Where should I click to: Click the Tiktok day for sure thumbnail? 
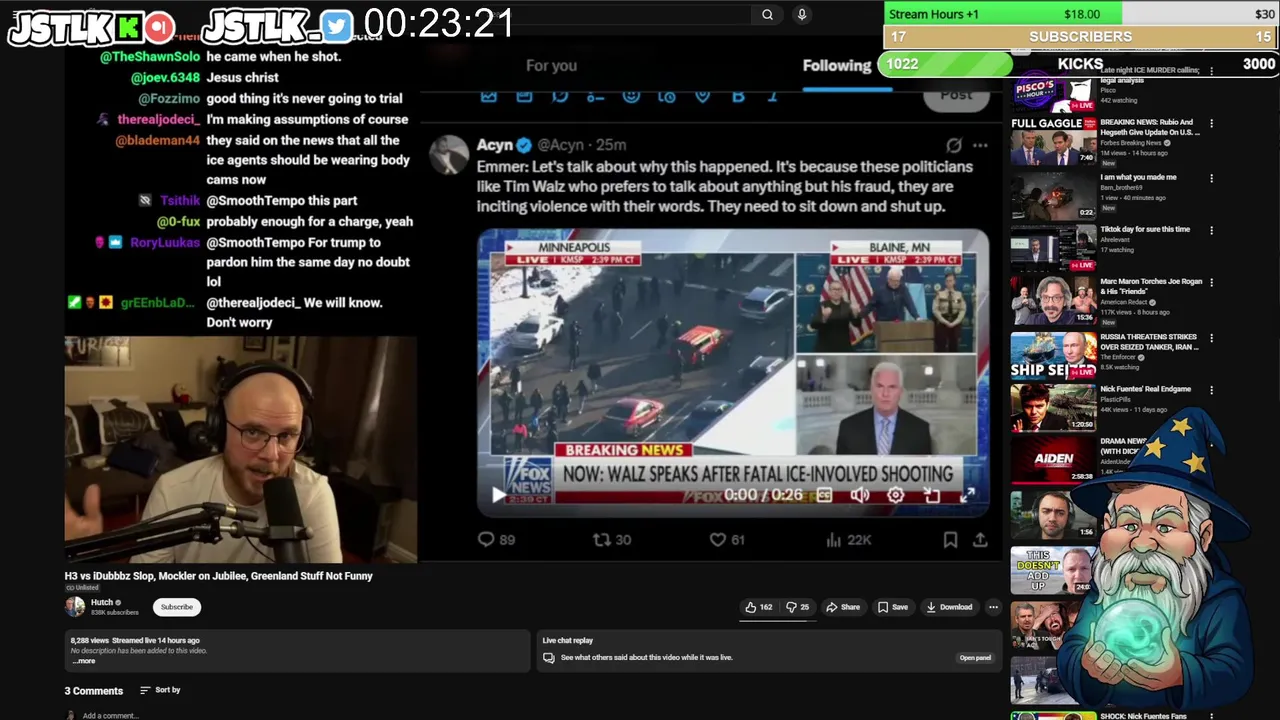1053,249
